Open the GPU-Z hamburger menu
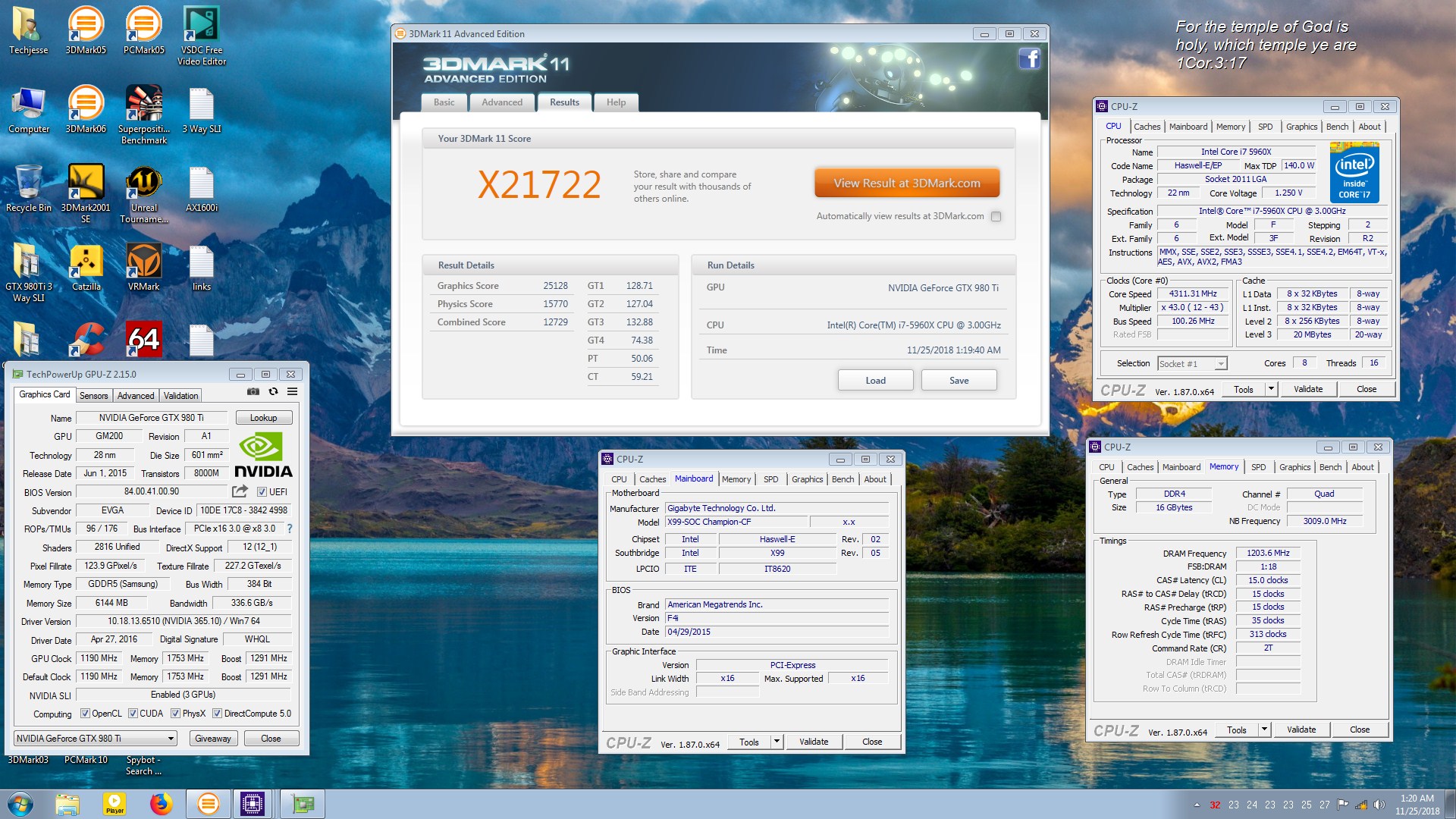Viewport: 1456px width, 819px height. 292,392
